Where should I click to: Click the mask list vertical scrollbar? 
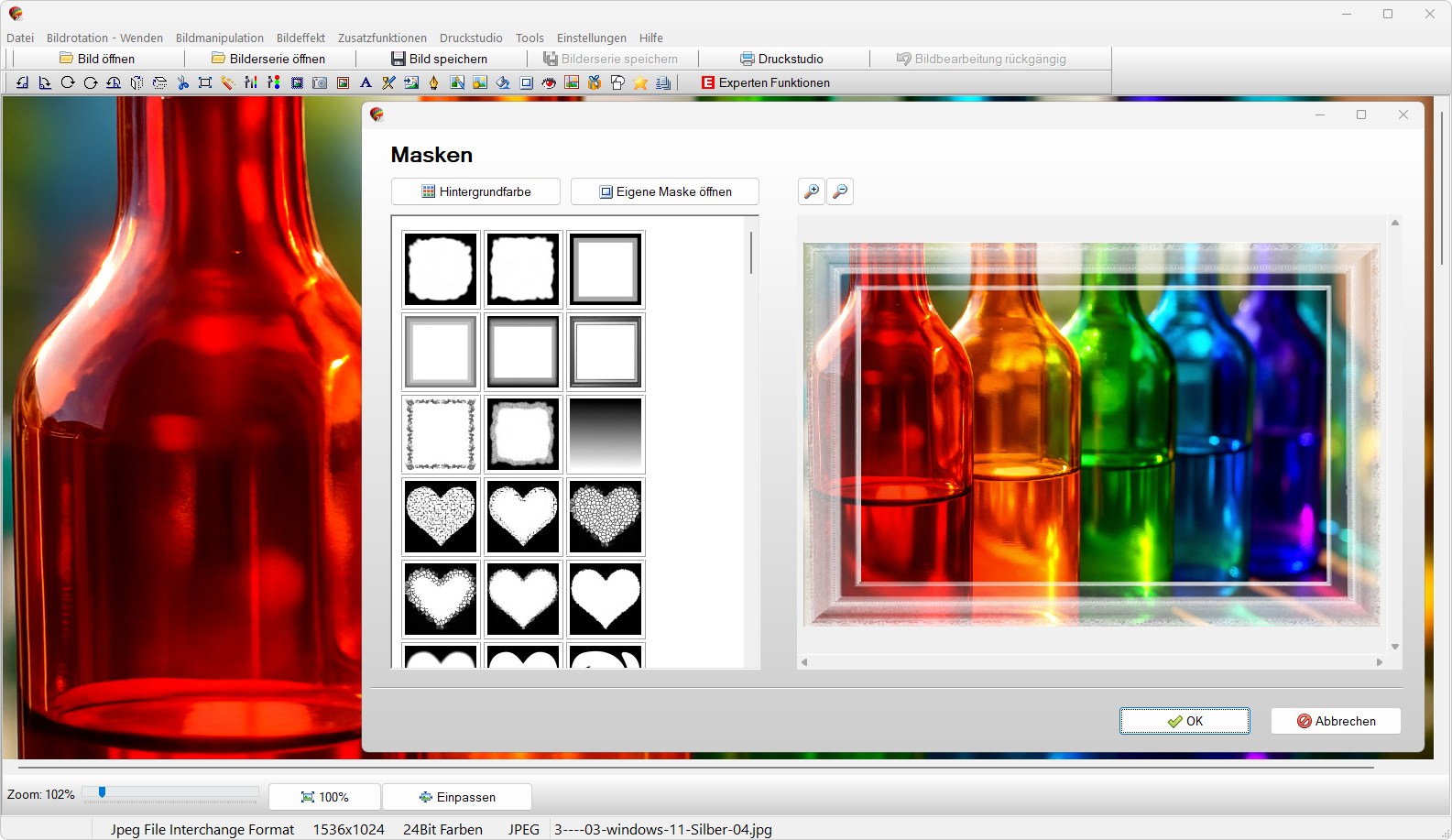point(751,253)
